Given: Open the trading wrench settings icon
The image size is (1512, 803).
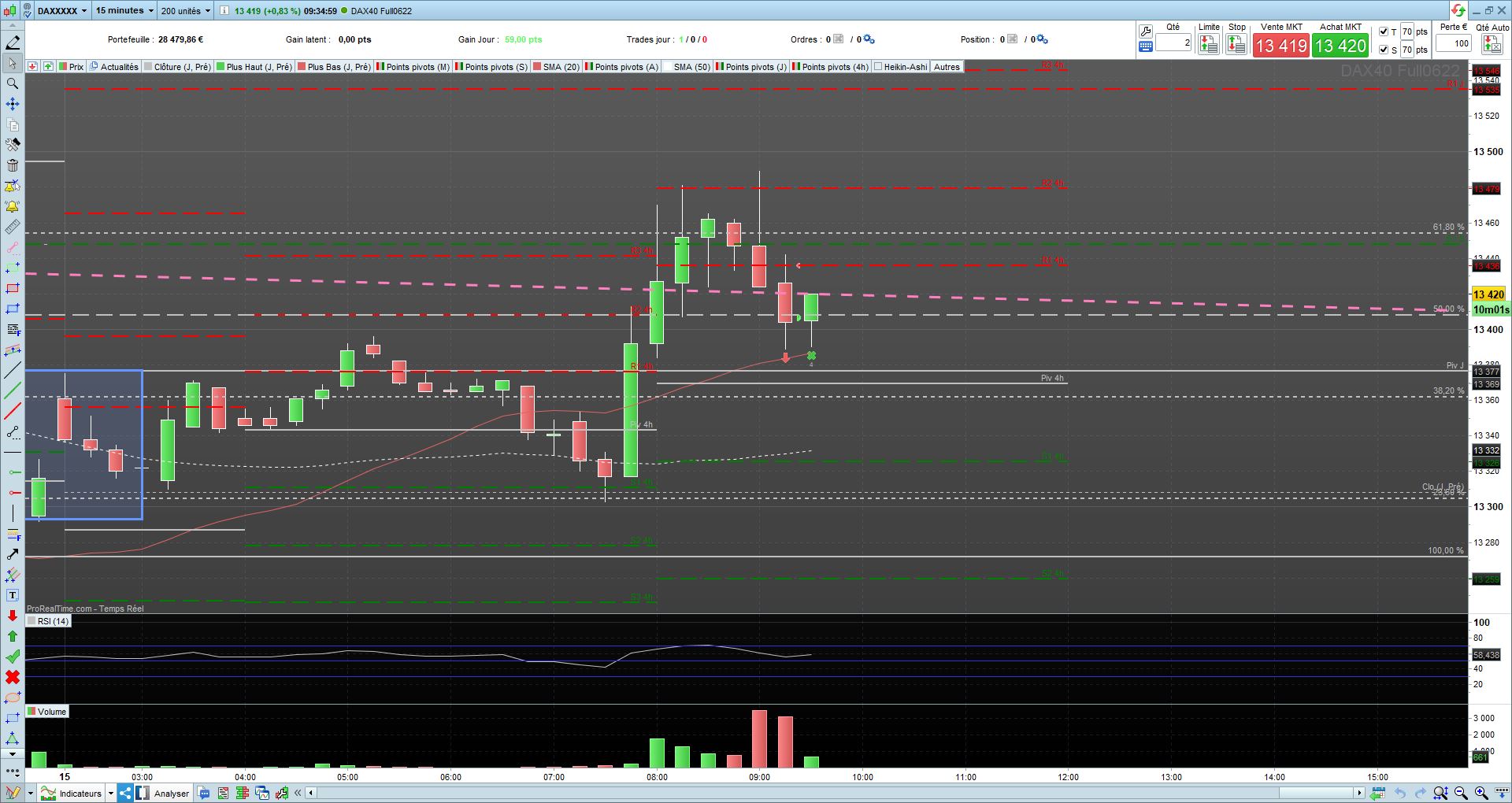Looking at the screenshot, I should [x=1146, y=31].
